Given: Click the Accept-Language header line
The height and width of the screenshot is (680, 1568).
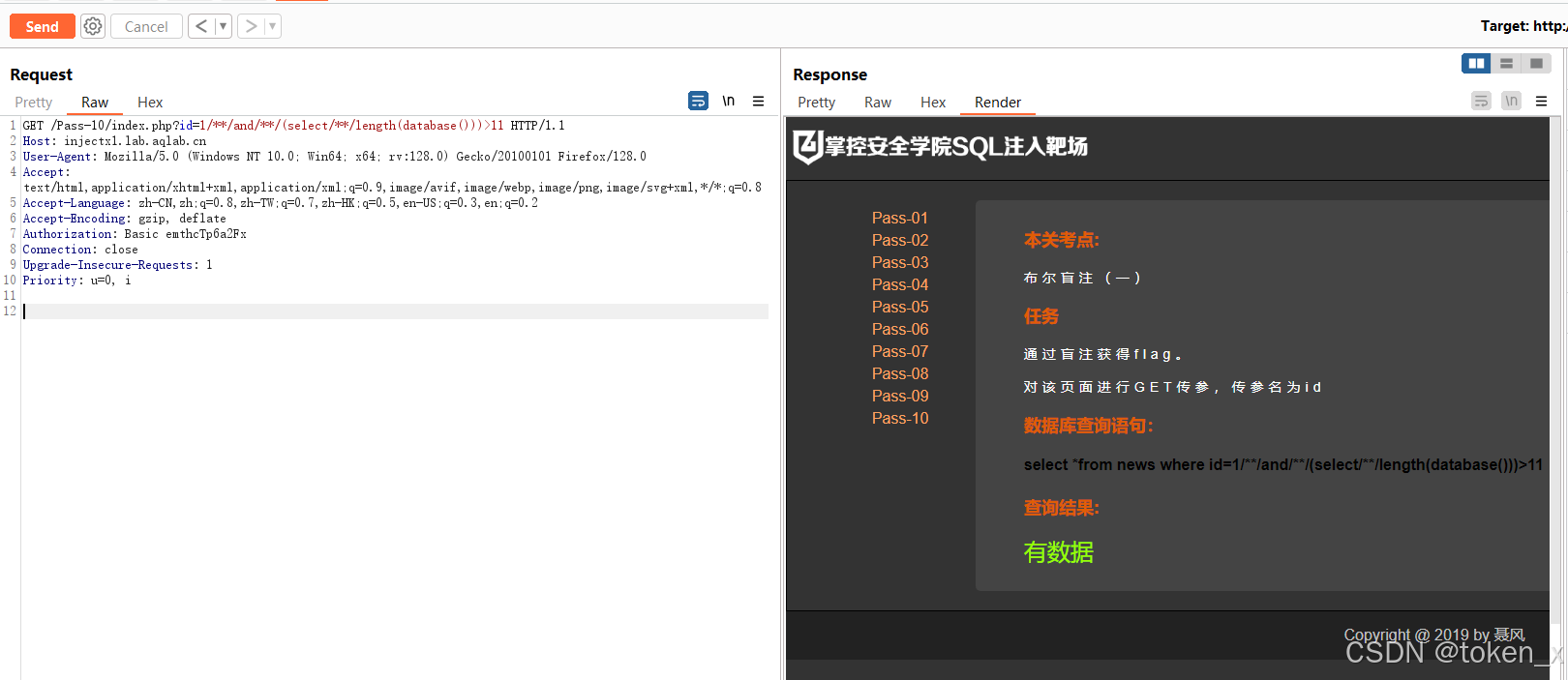Looking at the screenshot, I should (281, 203).
